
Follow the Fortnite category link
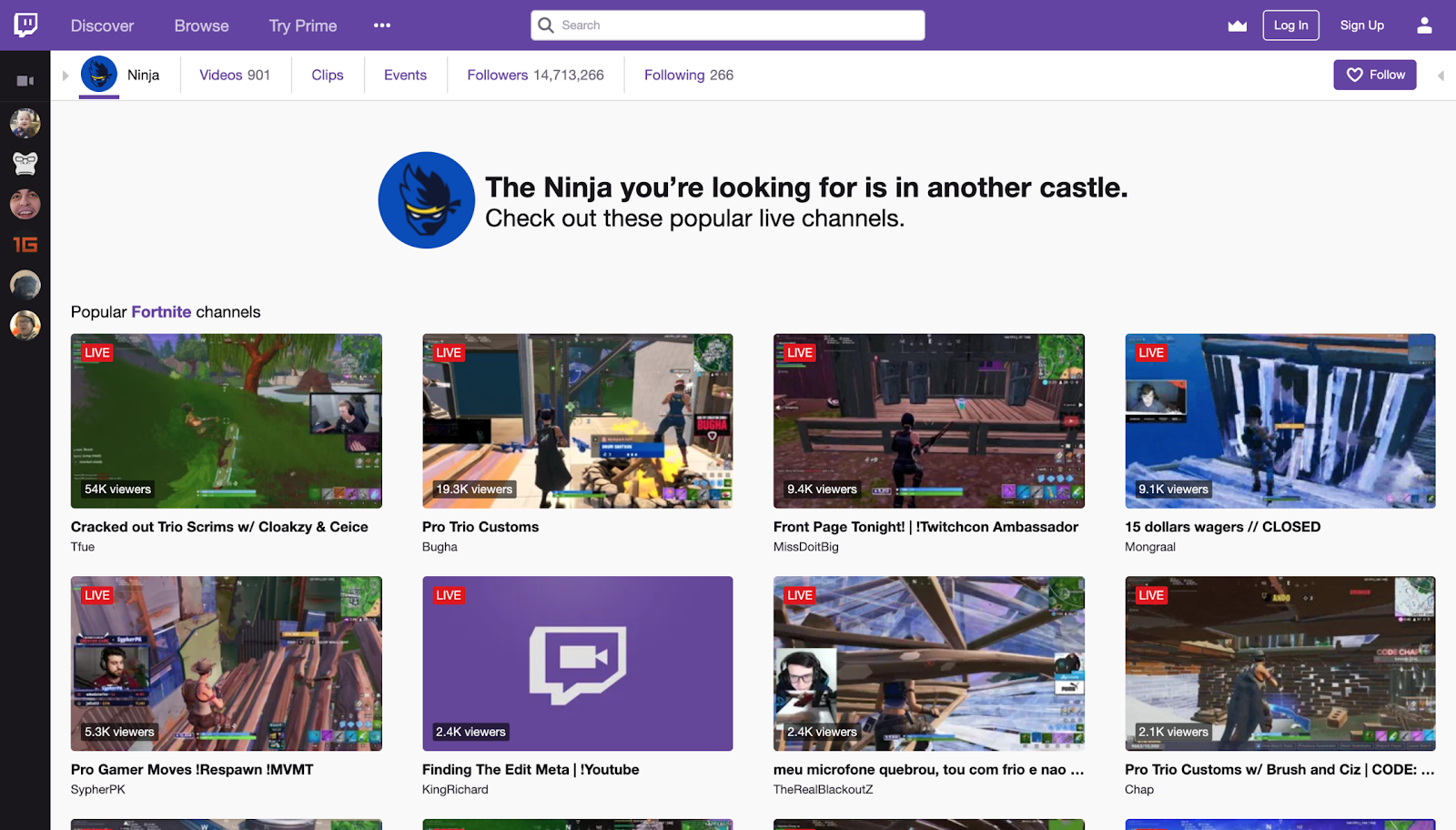(x=161, y=312)
